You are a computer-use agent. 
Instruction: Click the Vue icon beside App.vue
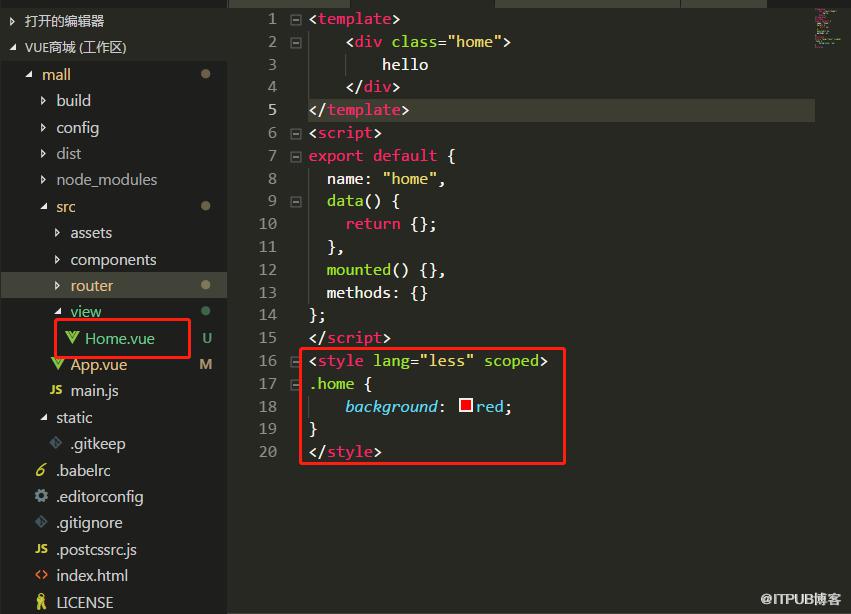57,363
